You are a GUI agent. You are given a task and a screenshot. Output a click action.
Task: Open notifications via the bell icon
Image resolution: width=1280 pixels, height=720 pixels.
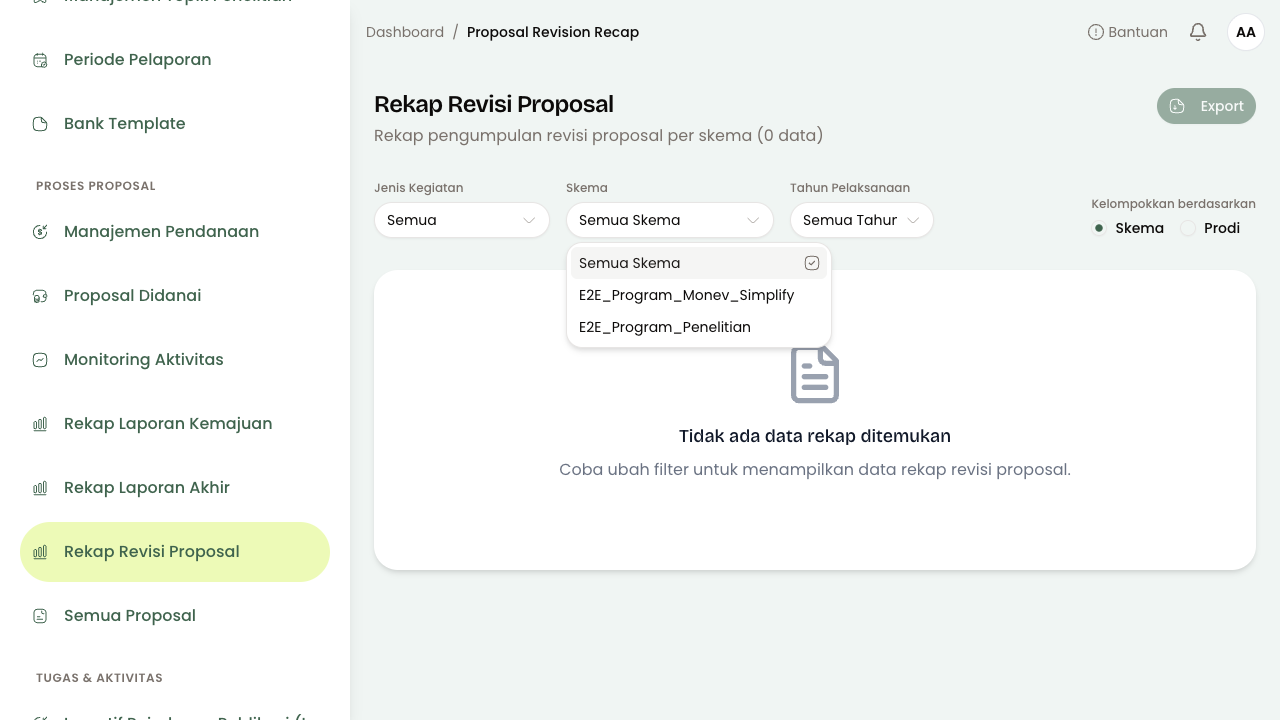click(1198, 32)
